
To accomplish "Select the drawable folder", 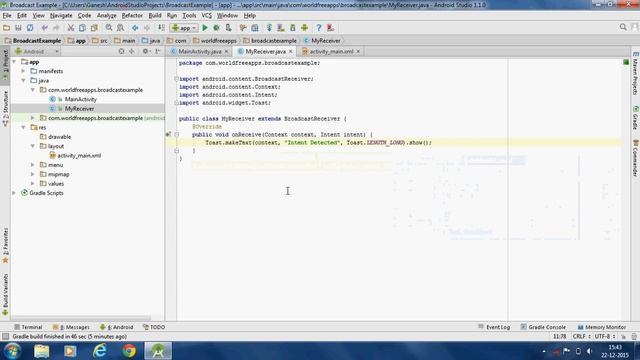I will pyautogui.click(x=59, y=137).
